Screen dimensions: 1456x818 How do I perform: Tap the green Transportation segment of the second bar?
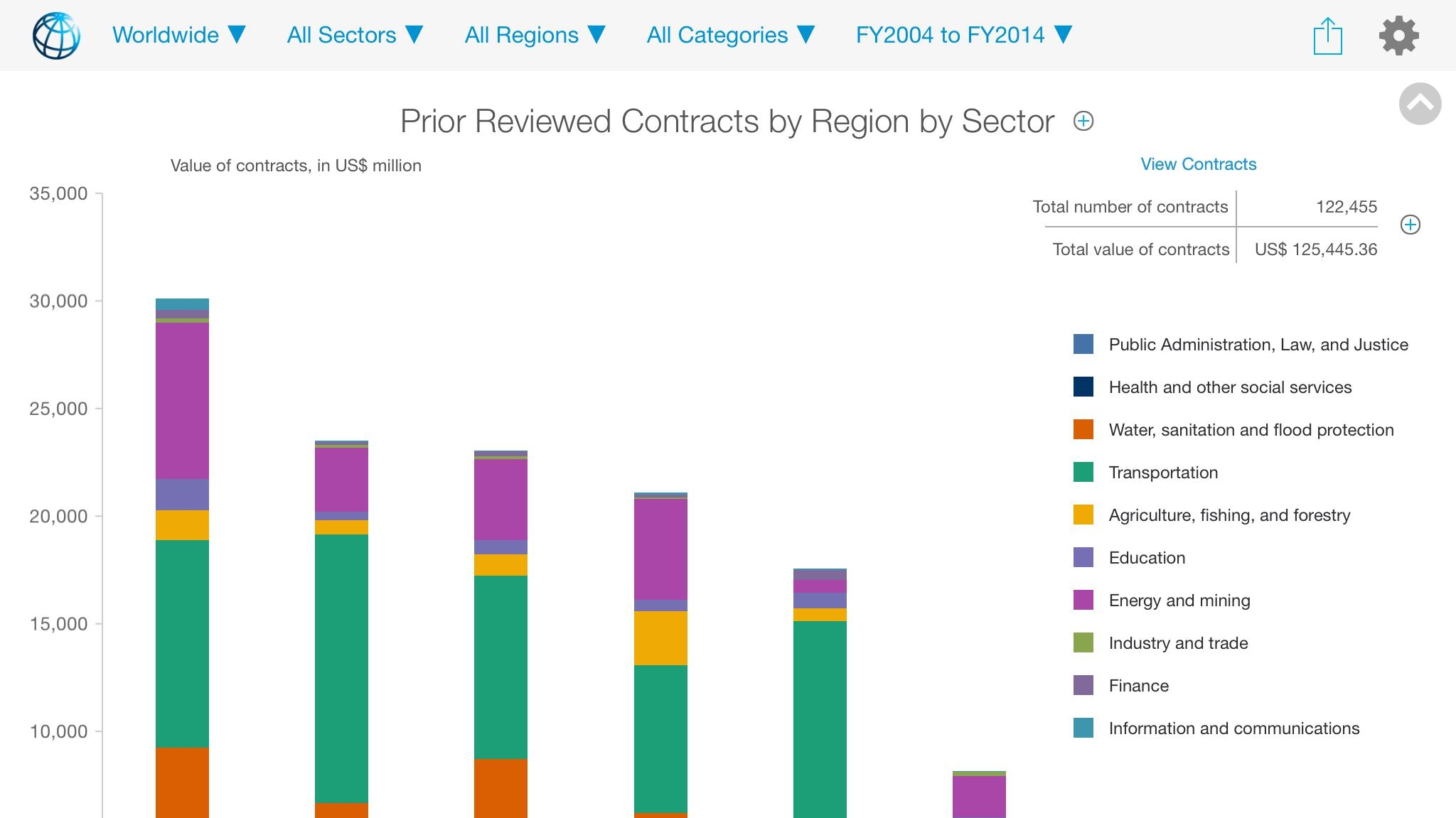click(341, 669)
